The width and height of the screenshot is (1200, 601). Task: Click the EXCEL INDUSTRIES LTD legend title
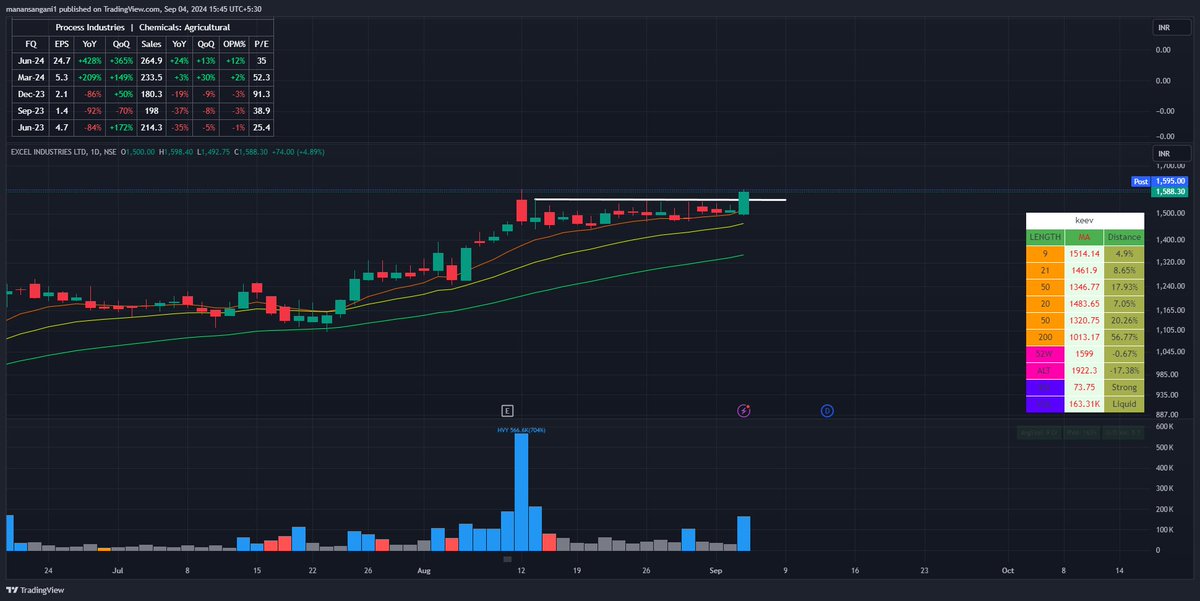[x=46, y=151]
